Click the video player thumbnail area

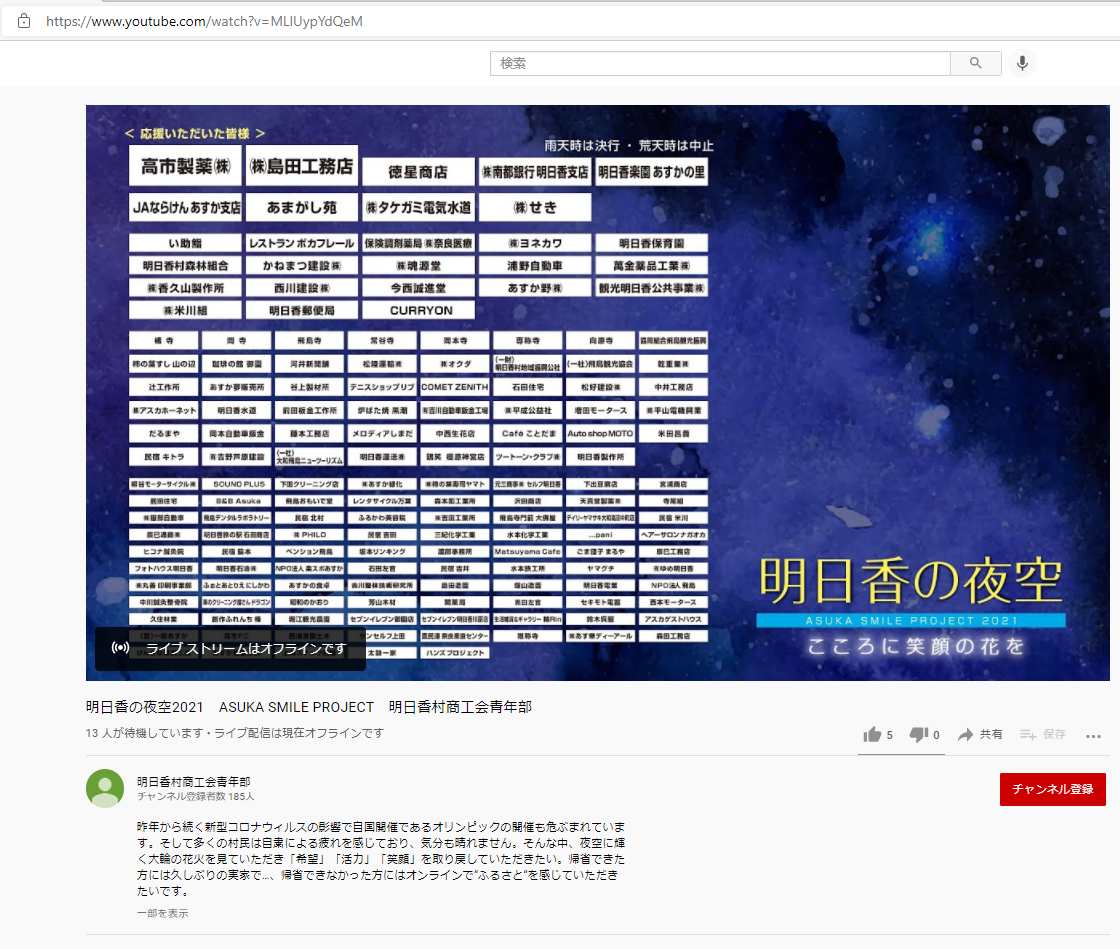(x=597, y=392)
